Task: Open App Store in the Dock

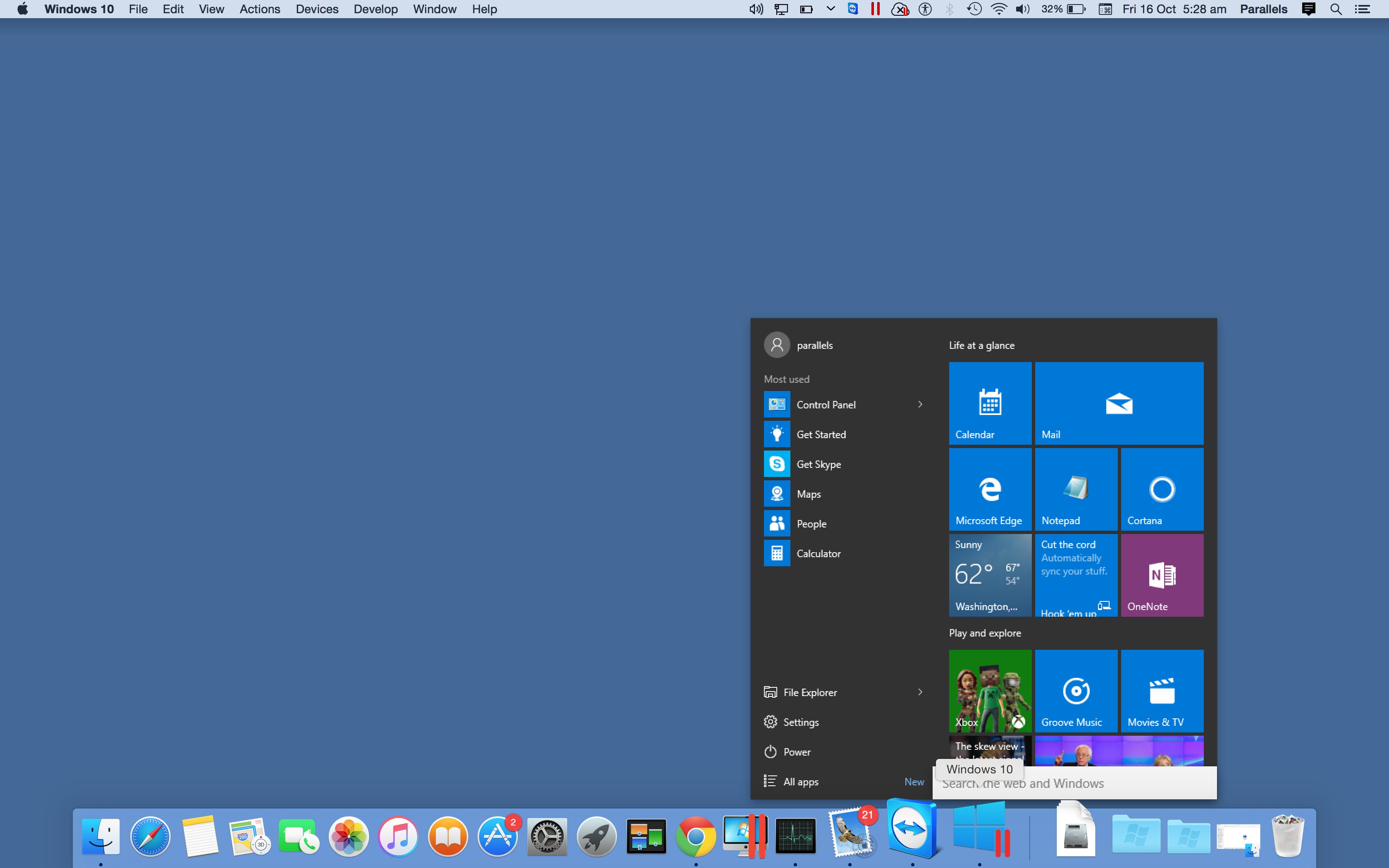Action: 498,836
